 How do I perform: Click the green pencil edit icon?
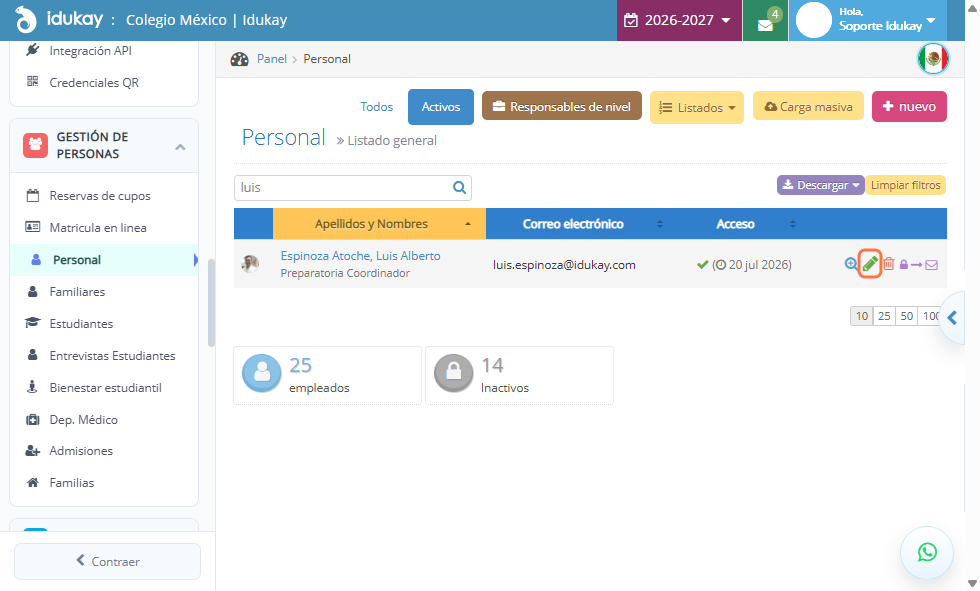click(x=870, y=264)
